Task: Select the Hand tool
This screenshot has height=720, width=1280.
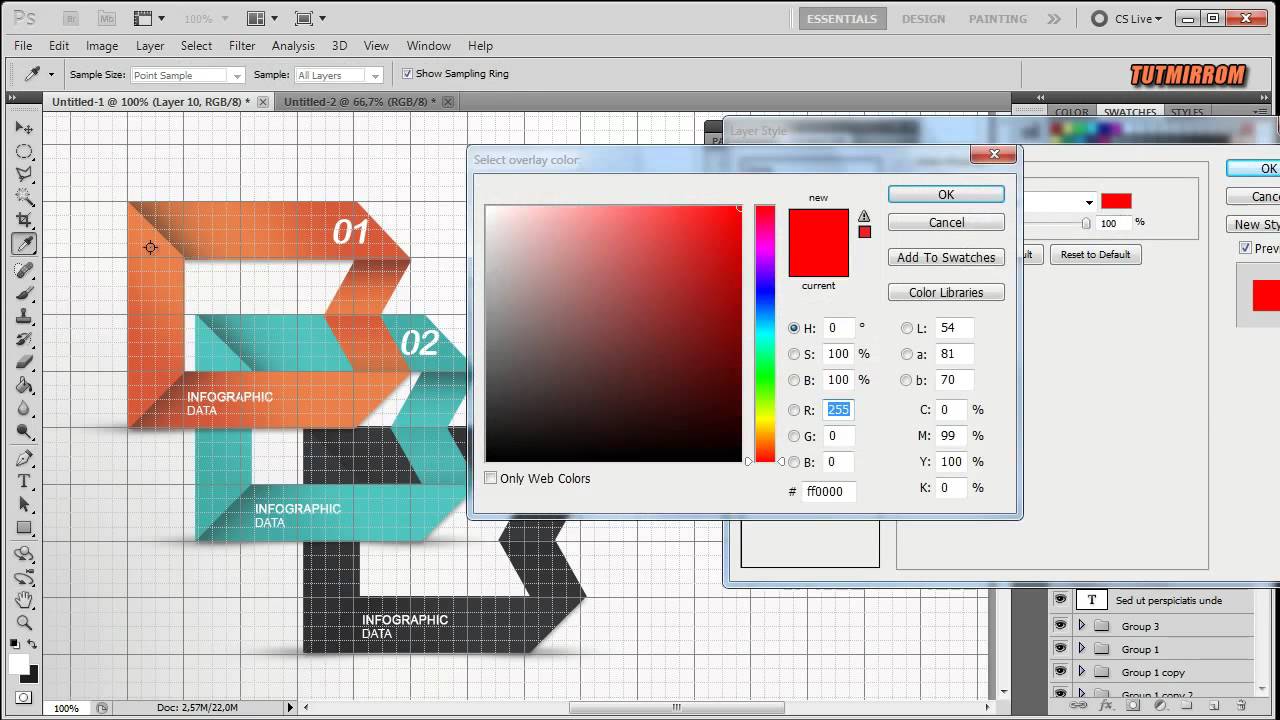Action: 24,600
